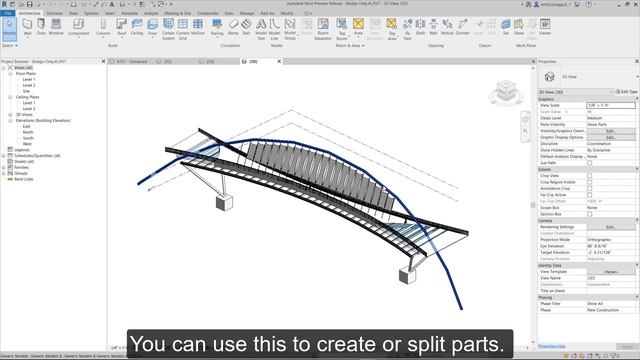Click Edit for Rendering Settings
Image resolution: width=640 pixels, height=360 pixels.
[611, 227]
